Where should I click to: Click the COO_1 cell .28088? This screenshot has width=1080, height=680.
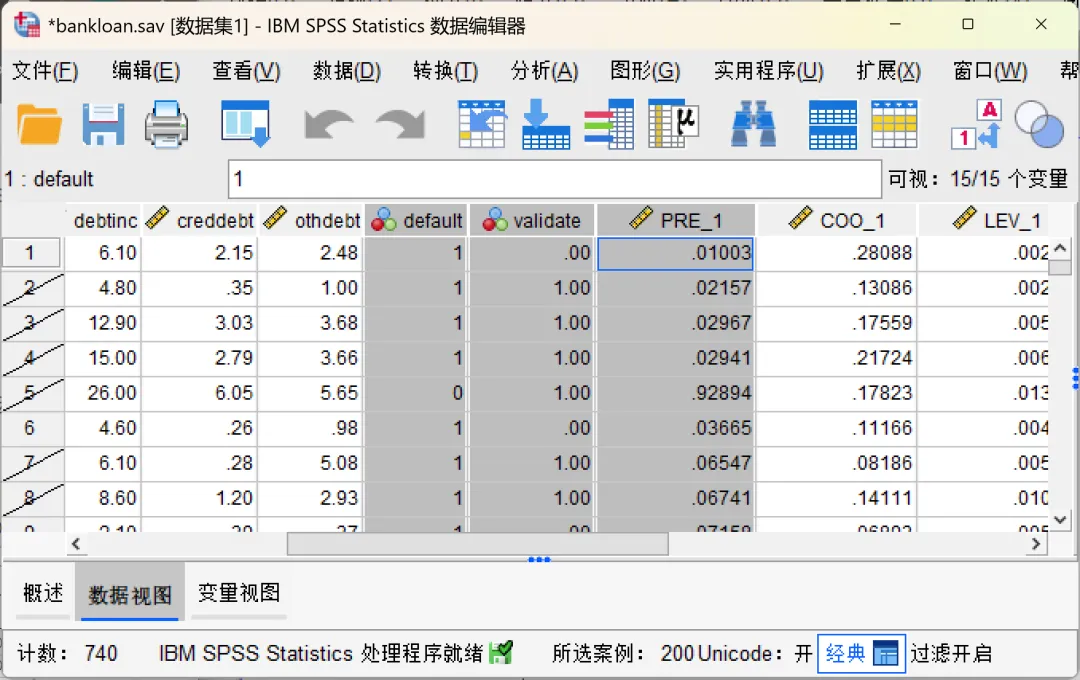tap(836, 253)
